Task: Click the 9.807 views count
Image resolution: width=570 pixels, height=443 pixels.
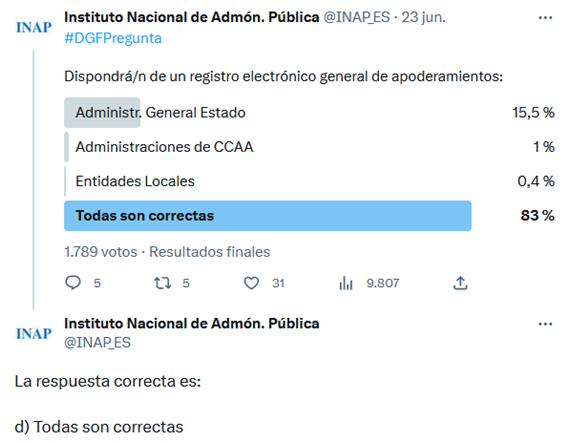Action: pyautogui.click(x=383, y=283)
